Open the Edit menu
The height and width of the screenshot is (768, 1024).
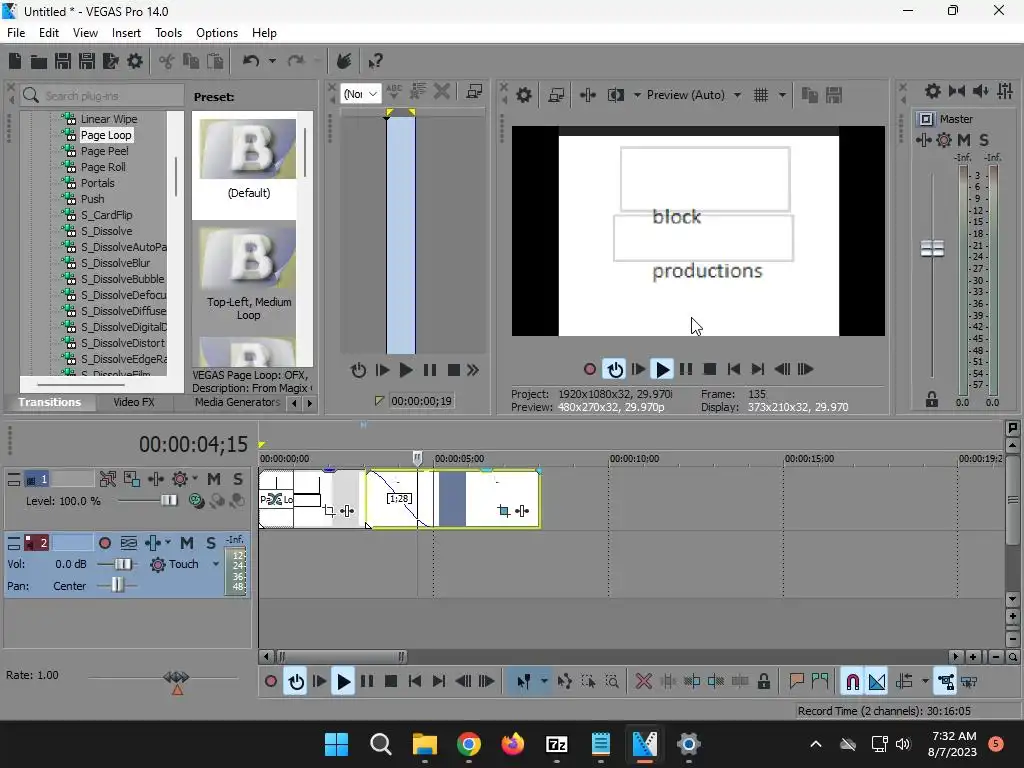[x=49, y=33]
